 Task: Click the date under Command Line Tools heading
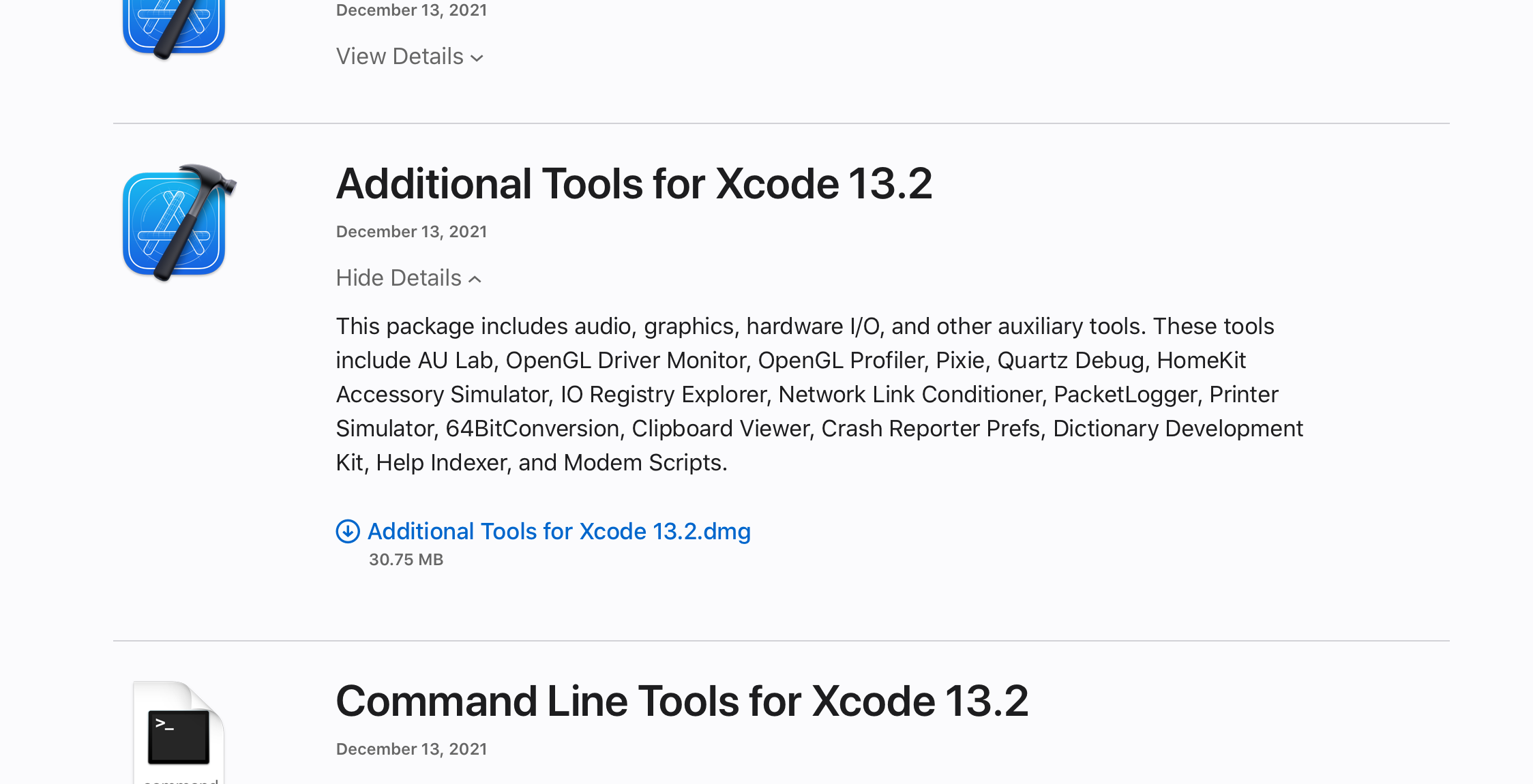[x=411, y=749]
